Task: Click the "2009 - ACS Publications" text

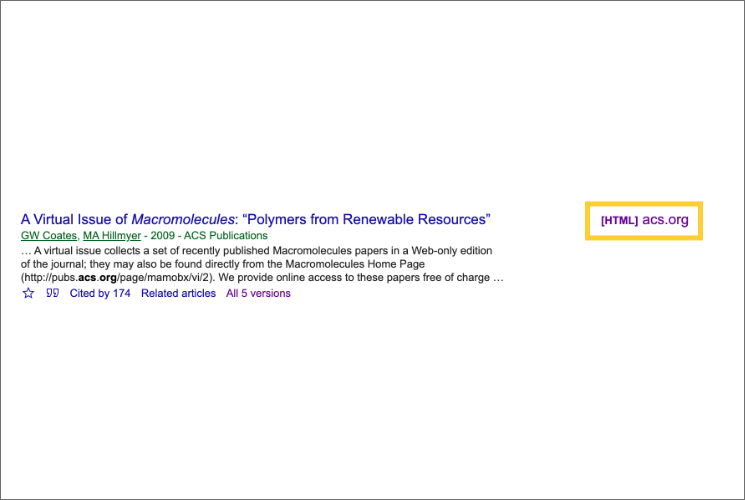Action: point(209,235)
